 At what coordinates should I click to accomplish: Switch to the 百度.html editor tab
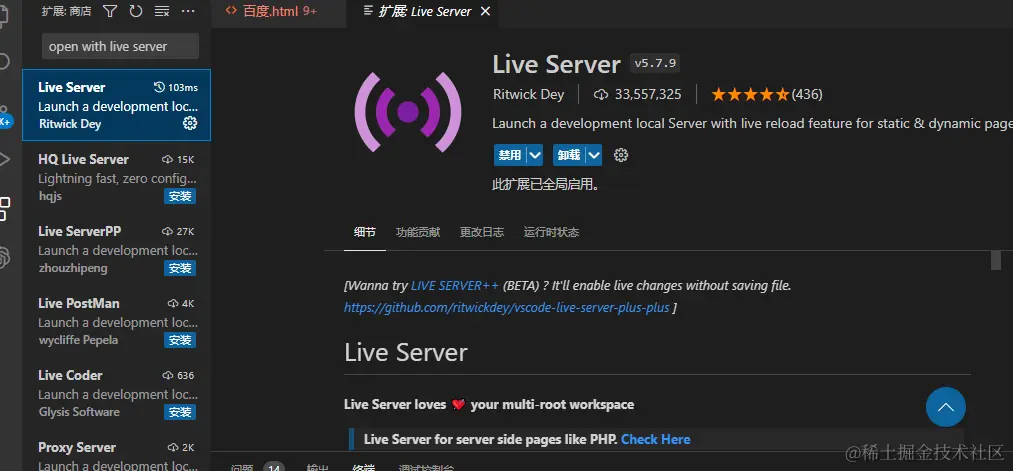click(x=278, y=11)
